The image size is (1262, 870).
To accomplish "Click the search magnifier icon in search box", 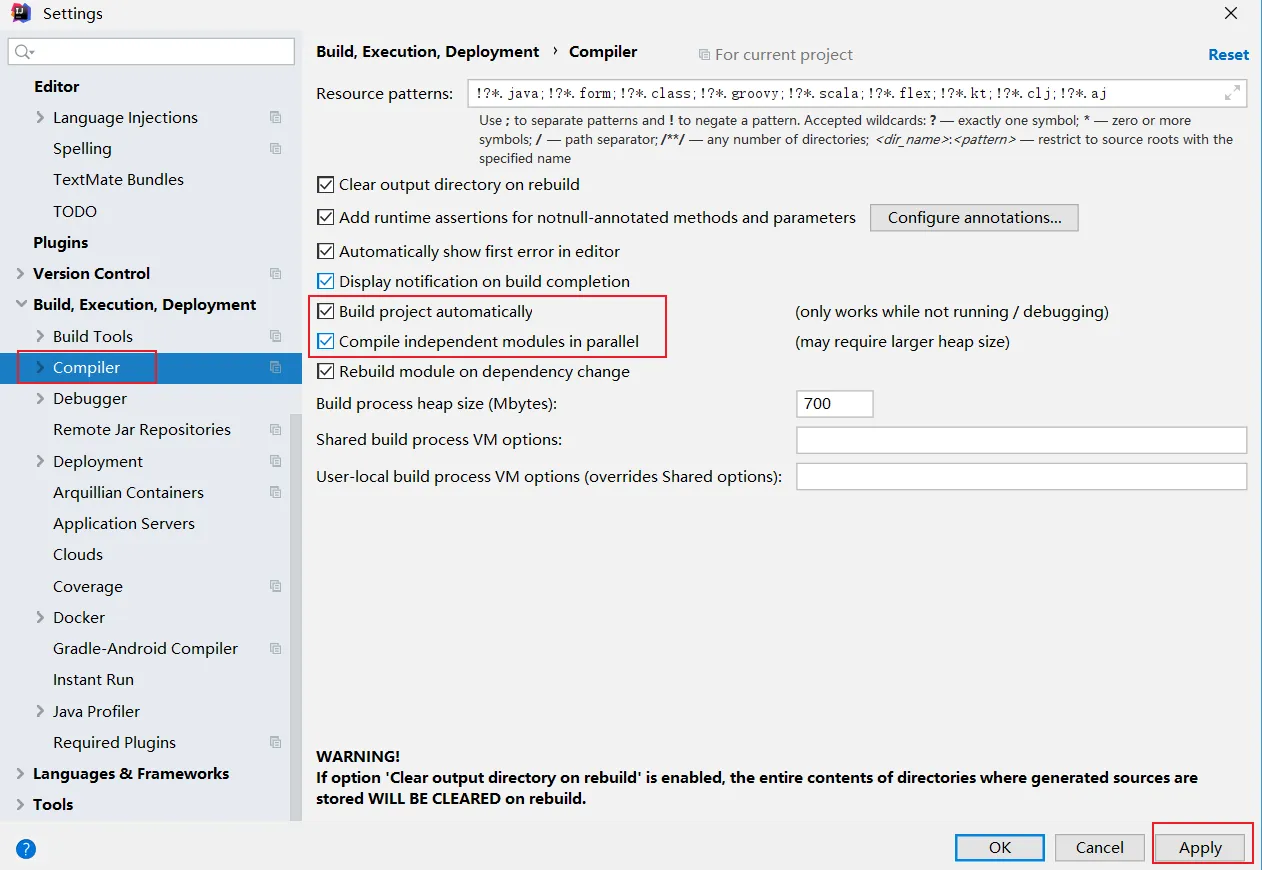I will click(25, 52).
